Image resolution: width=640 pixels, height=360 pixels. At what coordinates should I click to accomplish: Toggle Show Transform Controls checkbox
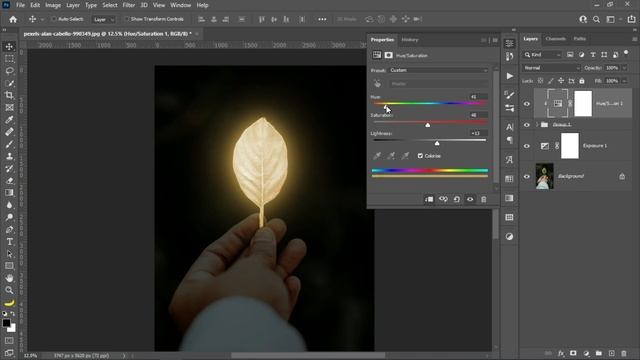pyautogui.click(x=127, y=19)
